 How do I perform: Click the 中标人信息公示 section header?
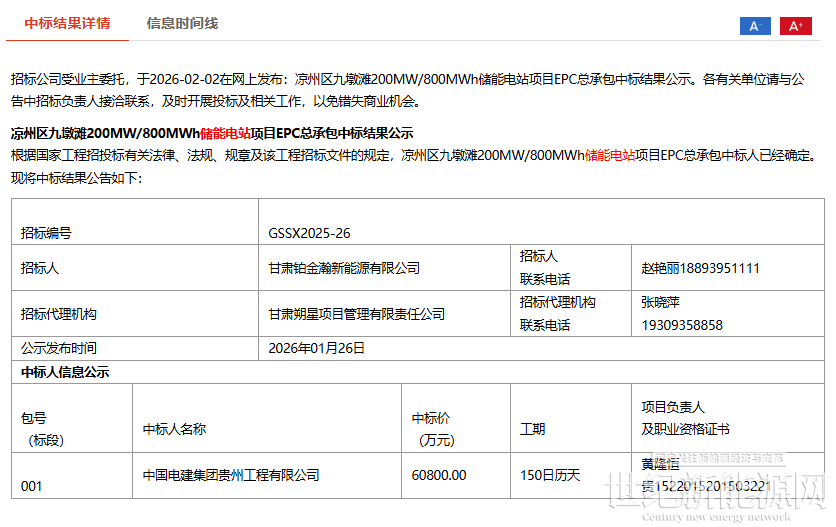click(x=65, y=372)
